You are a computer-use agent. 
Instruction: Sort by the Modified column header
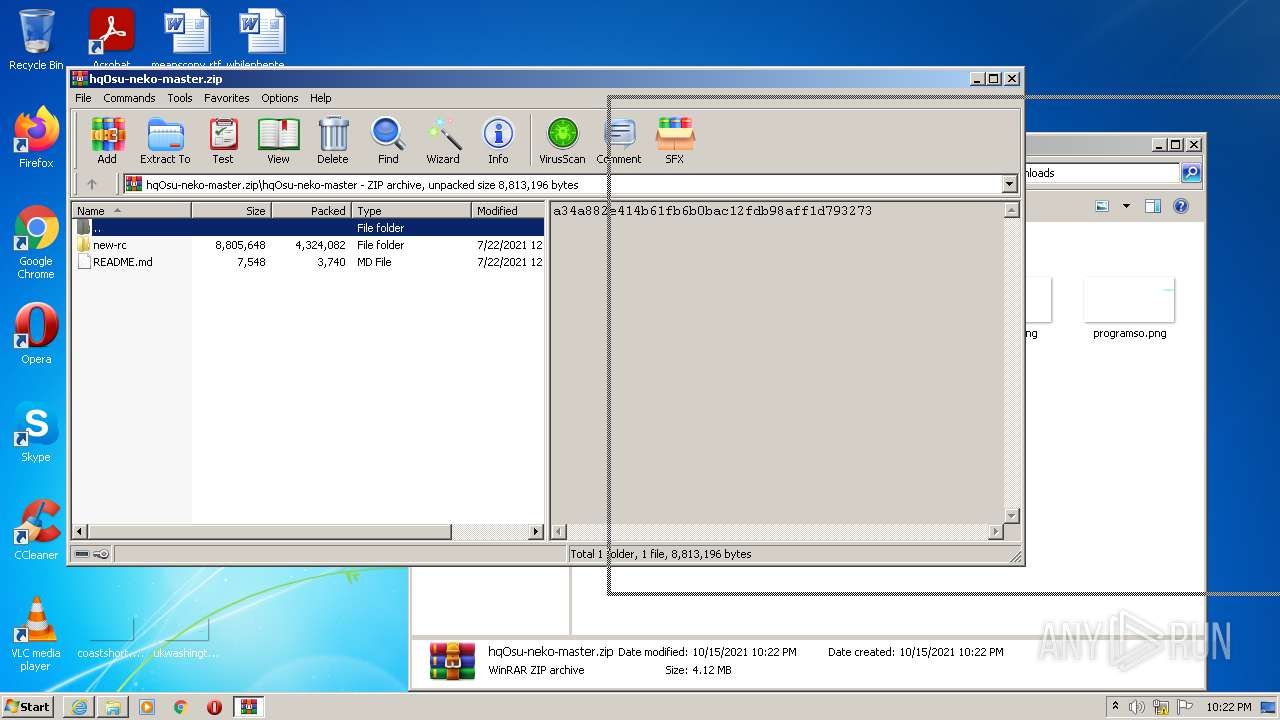click(x=508, y=210)
